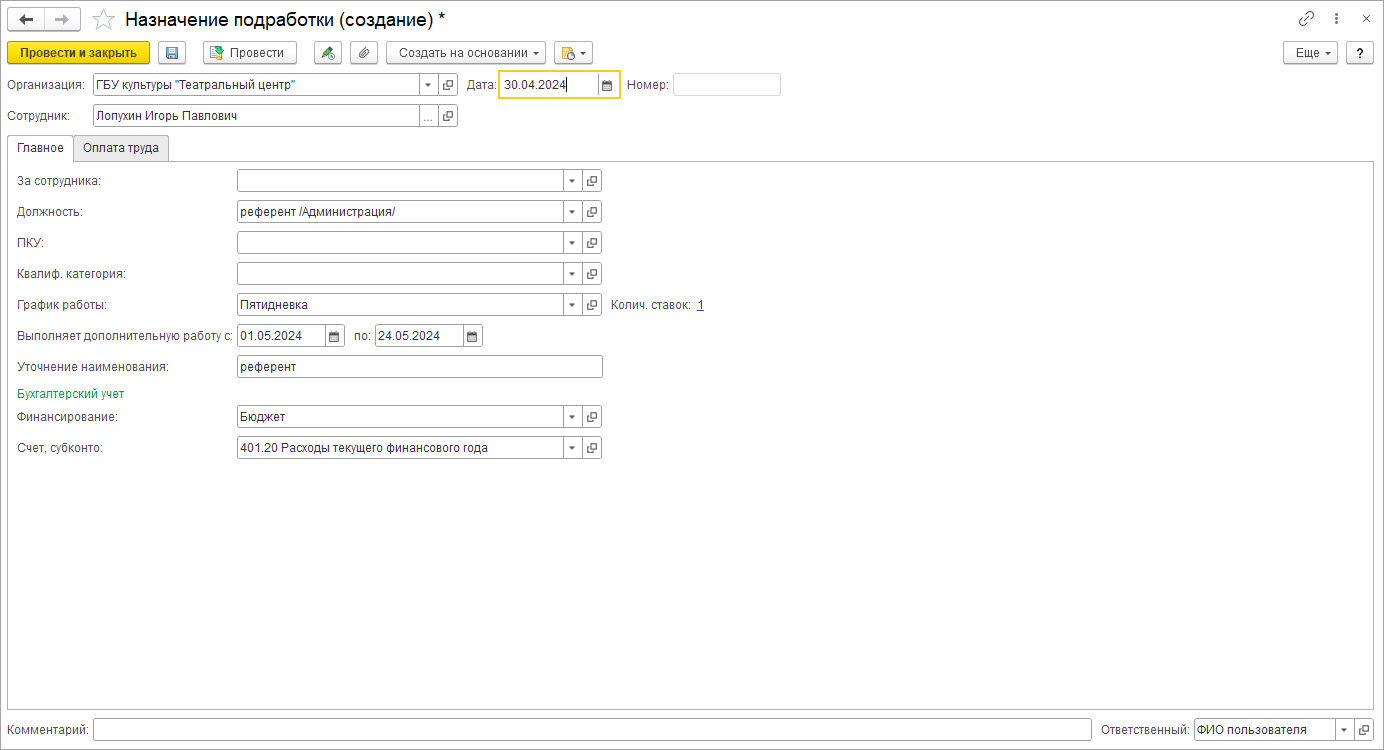This screenshot has width=1384, height=750.
Task: Switch to the Оплата труда tab
Action: coord(121,148)
